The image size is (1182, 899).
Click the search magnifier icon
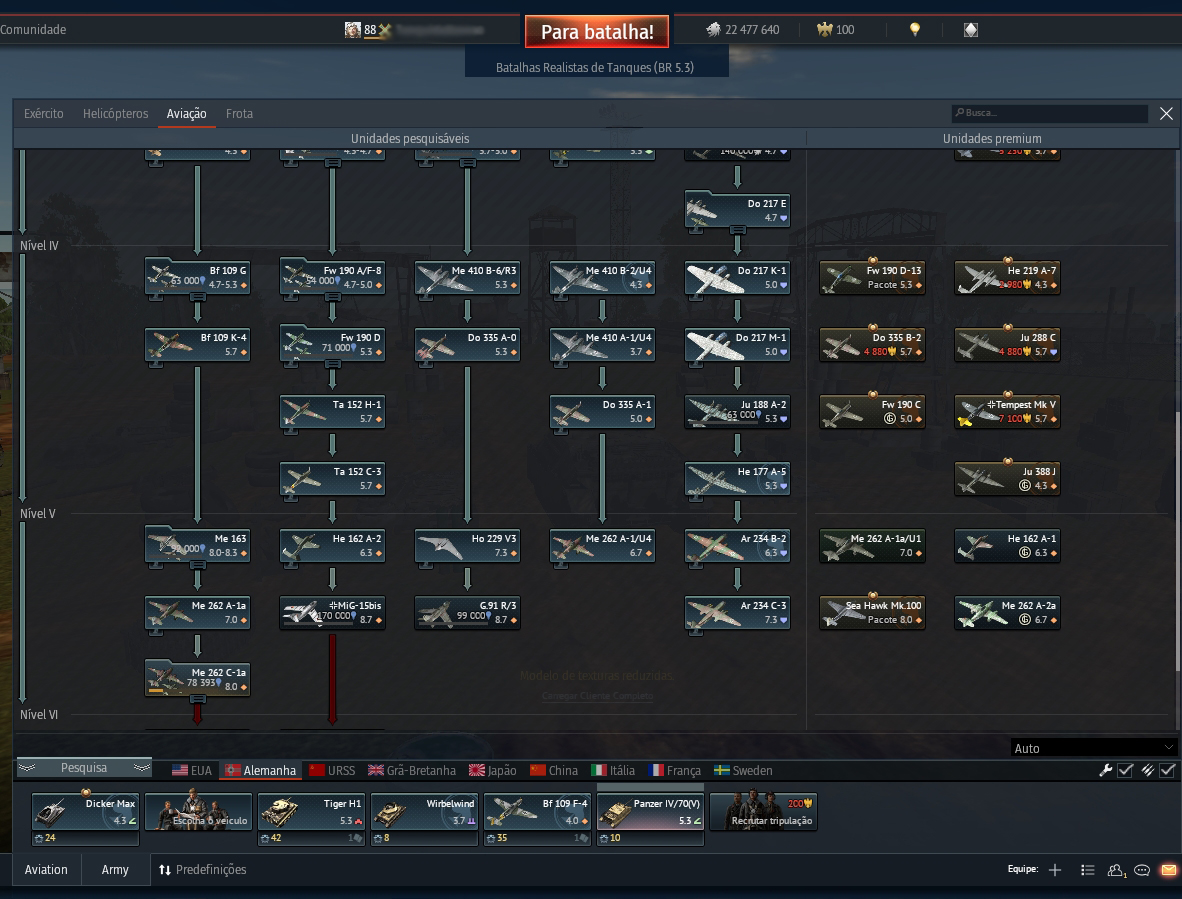coord(960,113)
